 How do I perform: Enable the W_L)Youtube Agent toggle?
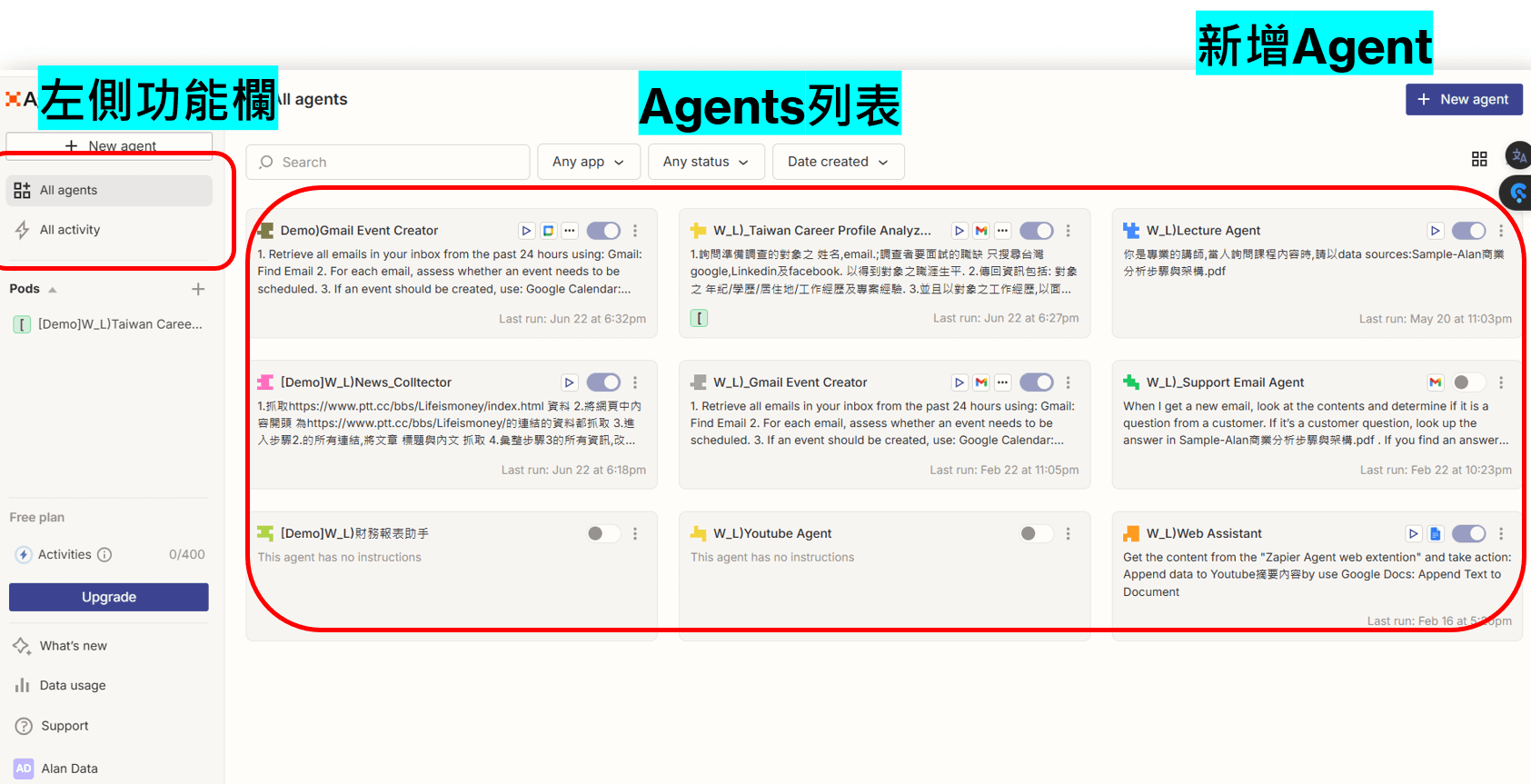tap(1036, 534)
